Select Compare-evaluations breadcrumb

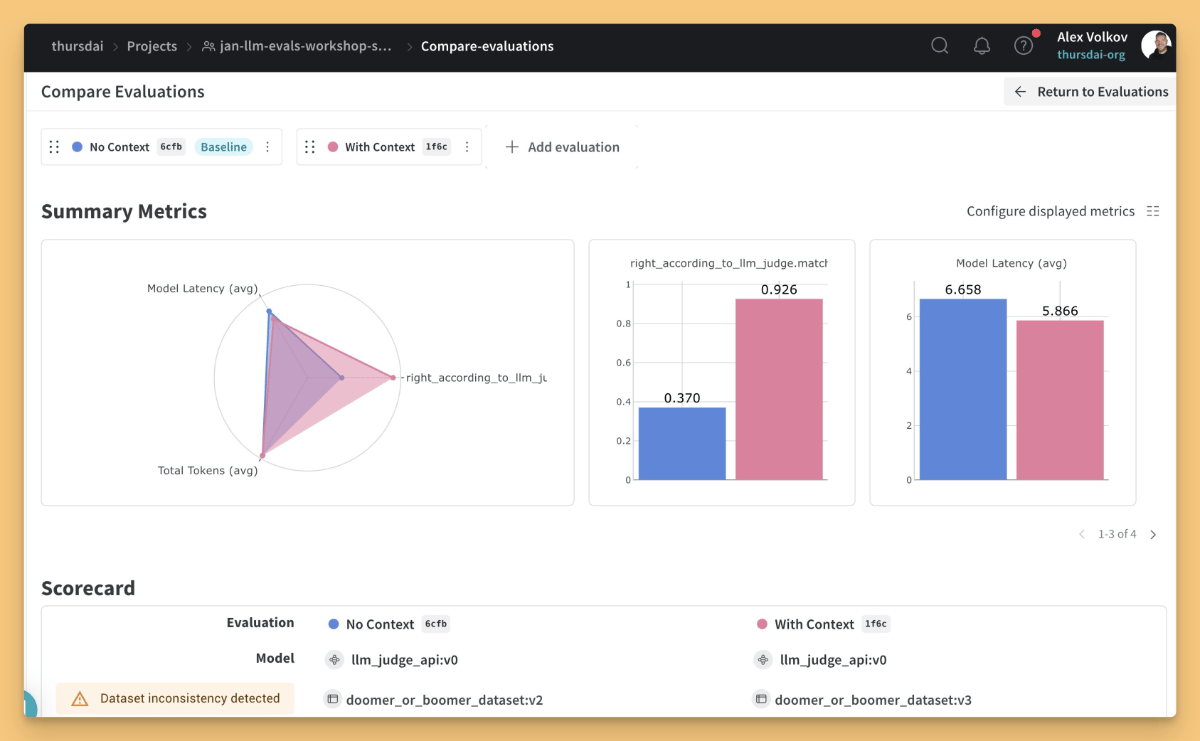click(x=487, y=46)
